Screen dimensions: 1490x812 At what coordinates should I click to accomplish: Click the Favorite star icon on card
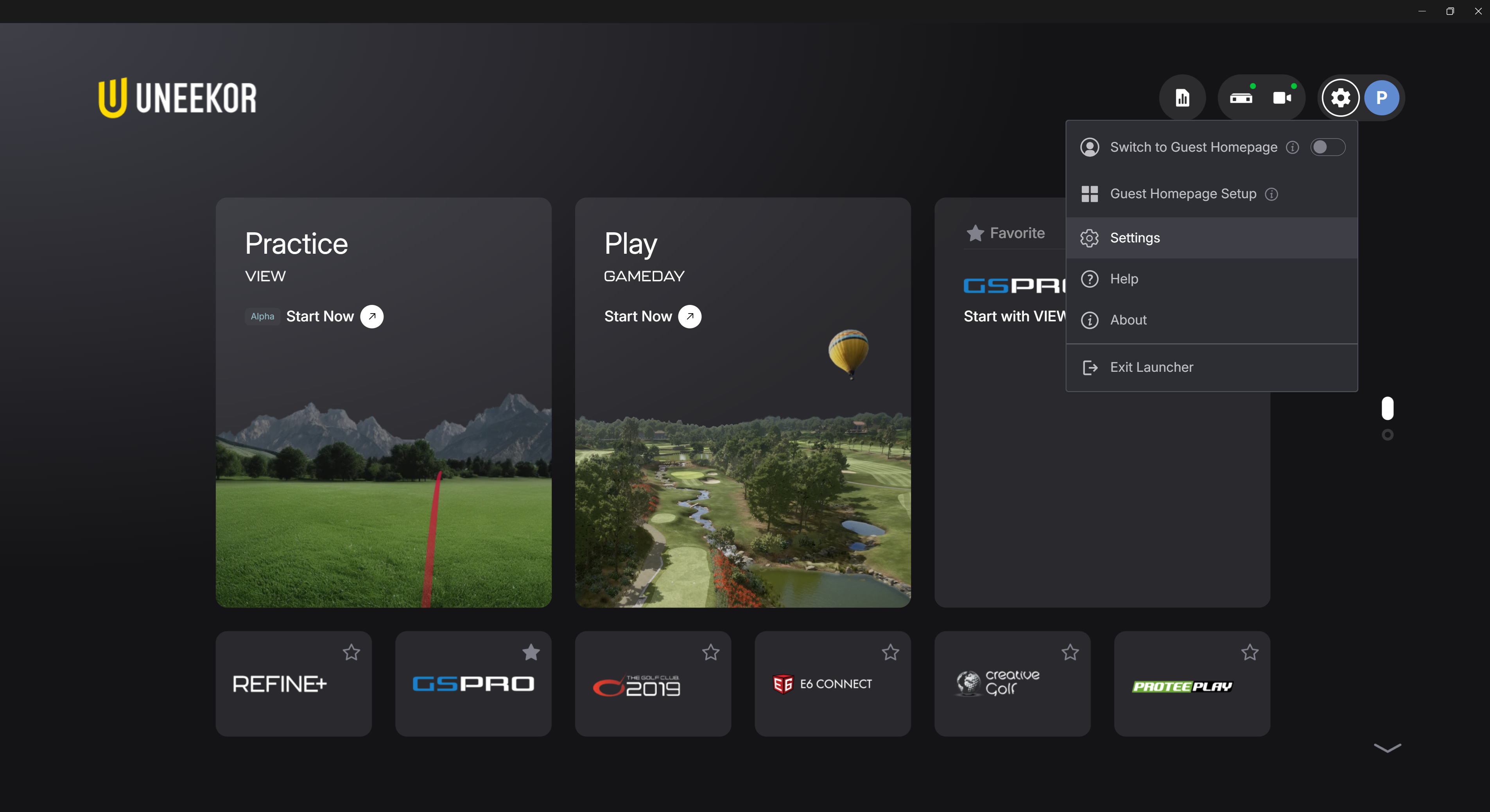[x=975, y=233]
